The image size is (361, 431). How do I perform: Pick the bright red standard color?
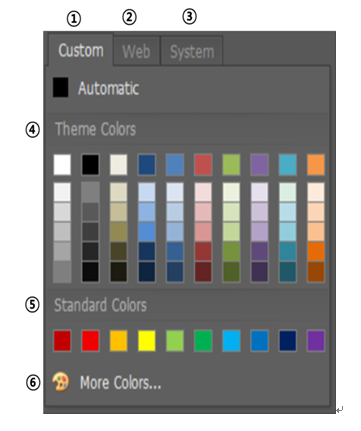pos(90,341)
